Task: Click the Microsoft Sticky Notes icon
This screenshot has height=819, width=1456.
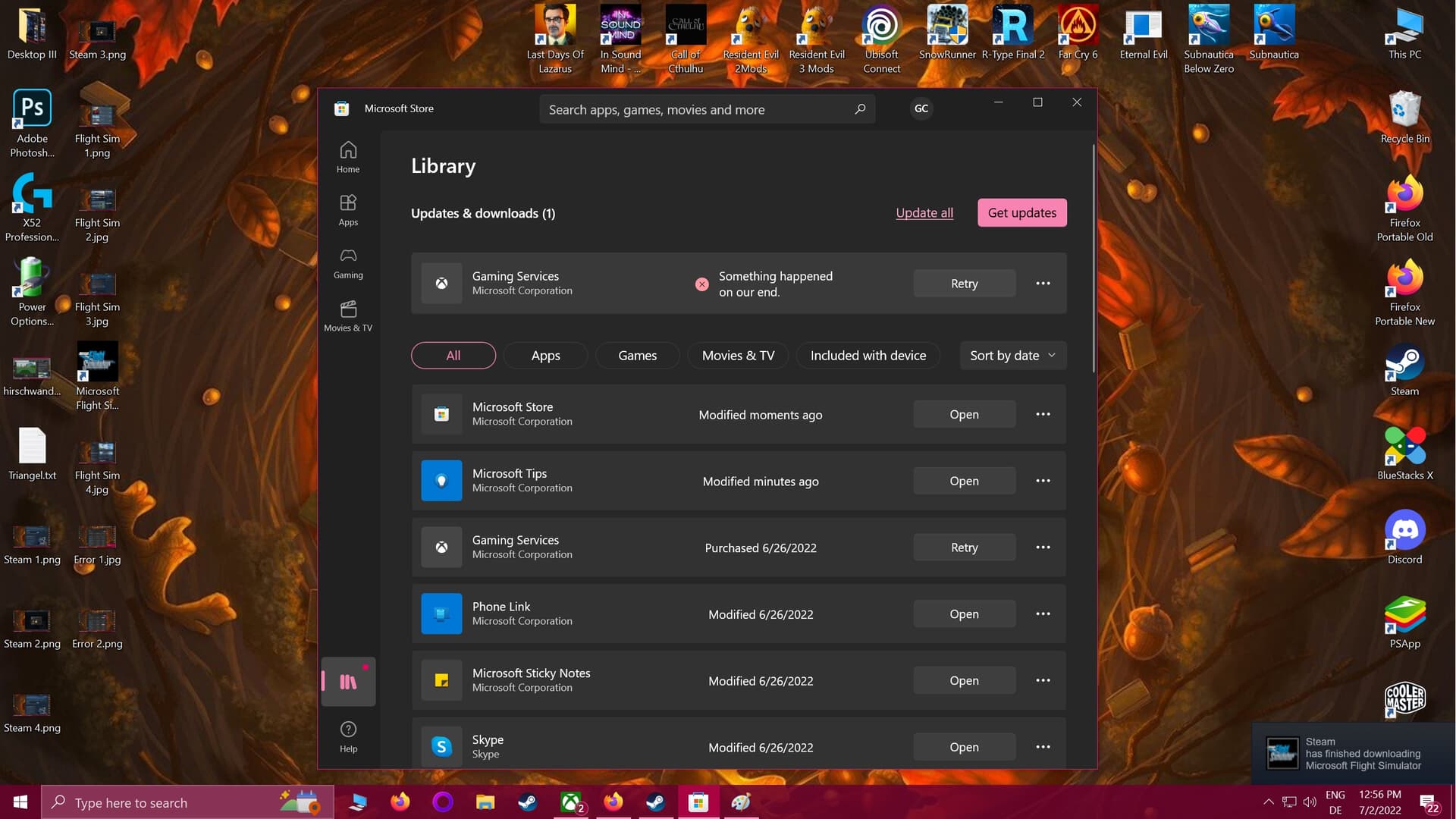Action: coord(441,680)
